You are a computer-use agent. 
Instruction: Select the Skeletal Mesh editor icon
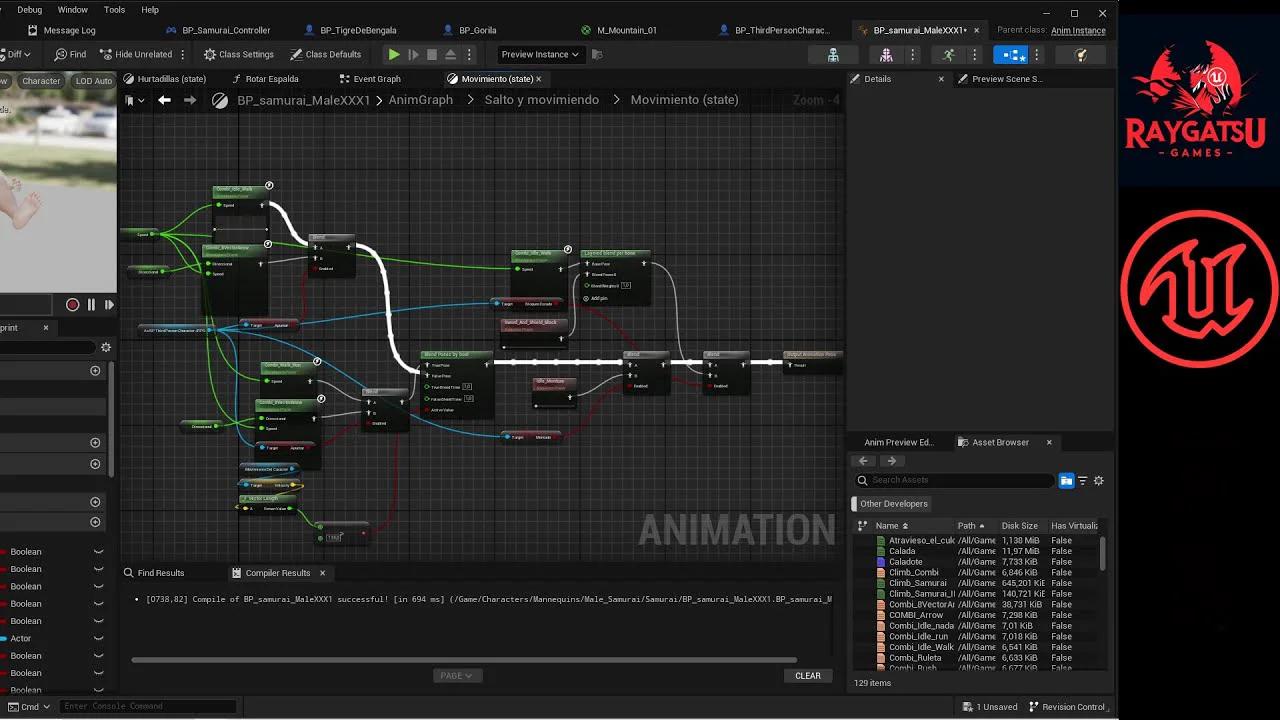click(885, 54)
